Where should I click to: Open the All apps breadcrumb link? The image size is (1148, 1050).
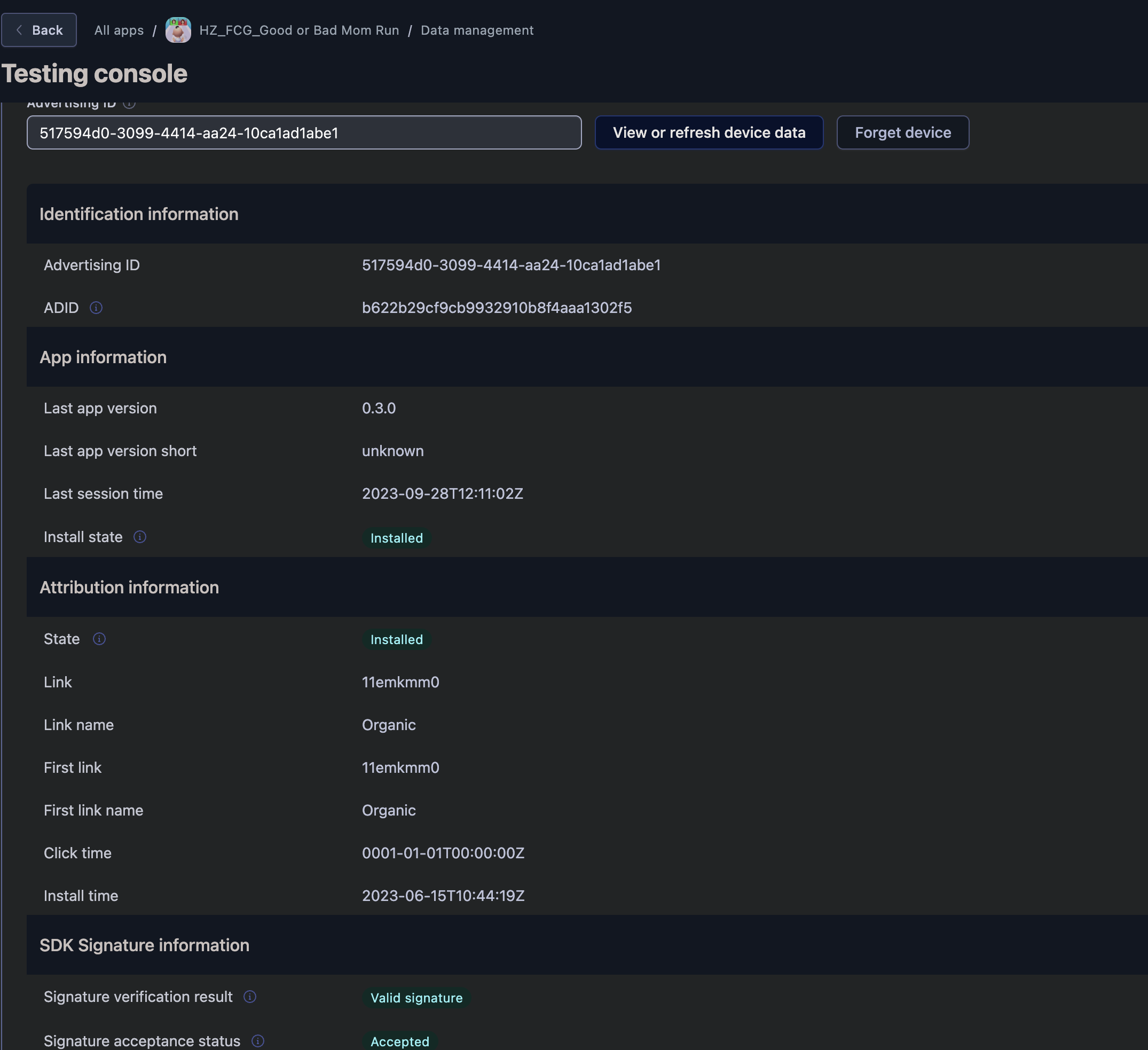[x=119, y=30]
